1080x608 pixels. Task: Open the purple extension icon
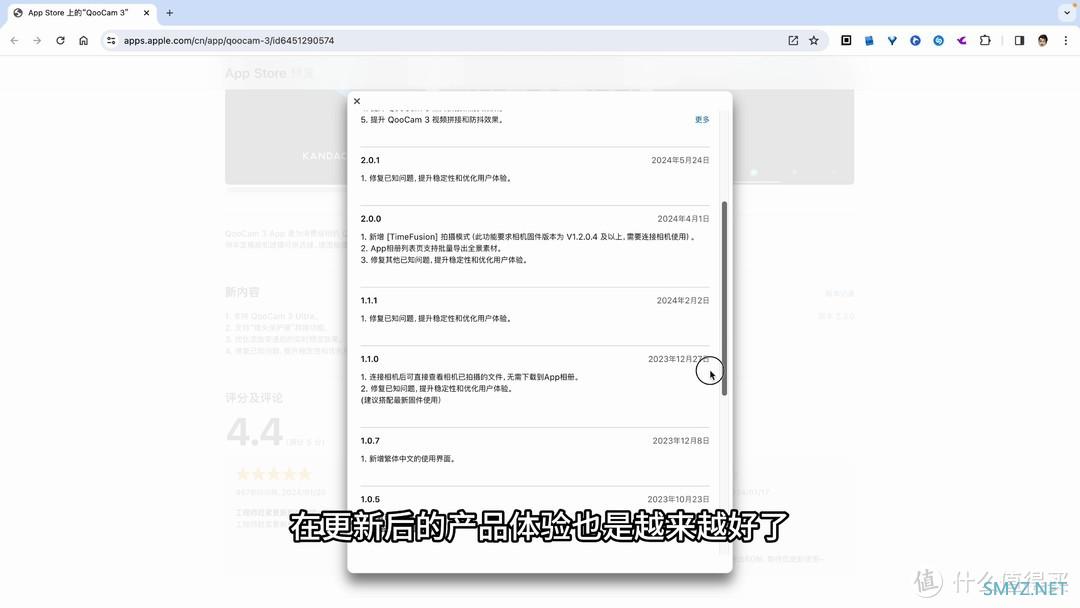coord(962,41)
